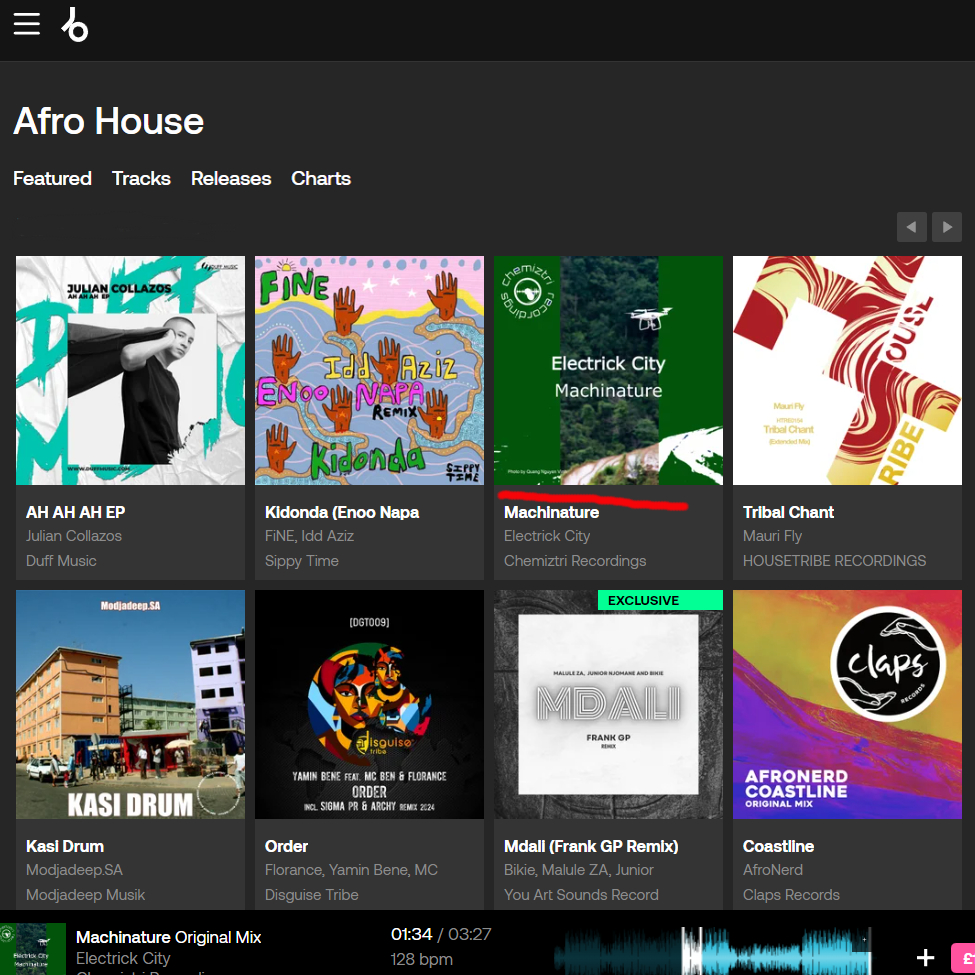
Task: Click the pink price buy button
Action: 963,958
